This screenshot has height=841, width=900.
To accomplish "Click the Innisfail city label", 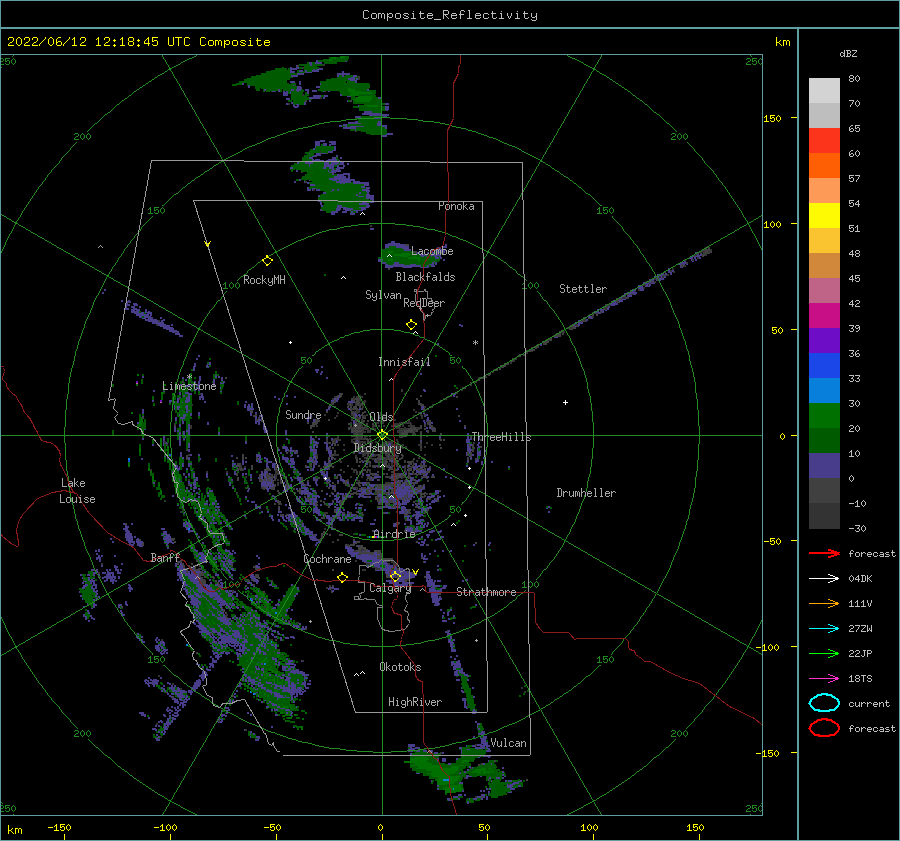I will pyautogui.click(x=404, y=362).
